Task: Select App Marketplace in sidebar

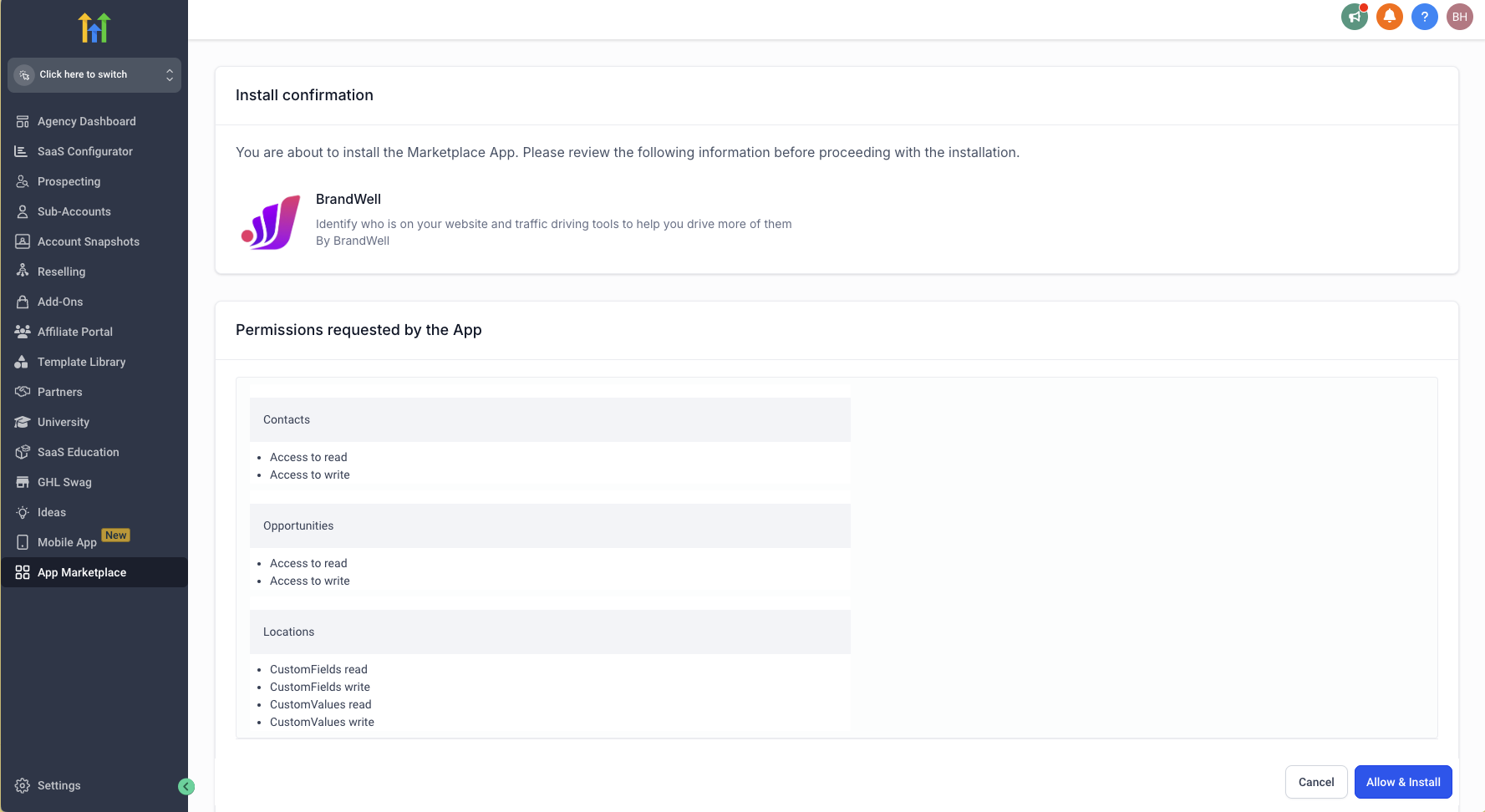Action: click(94, 572)
